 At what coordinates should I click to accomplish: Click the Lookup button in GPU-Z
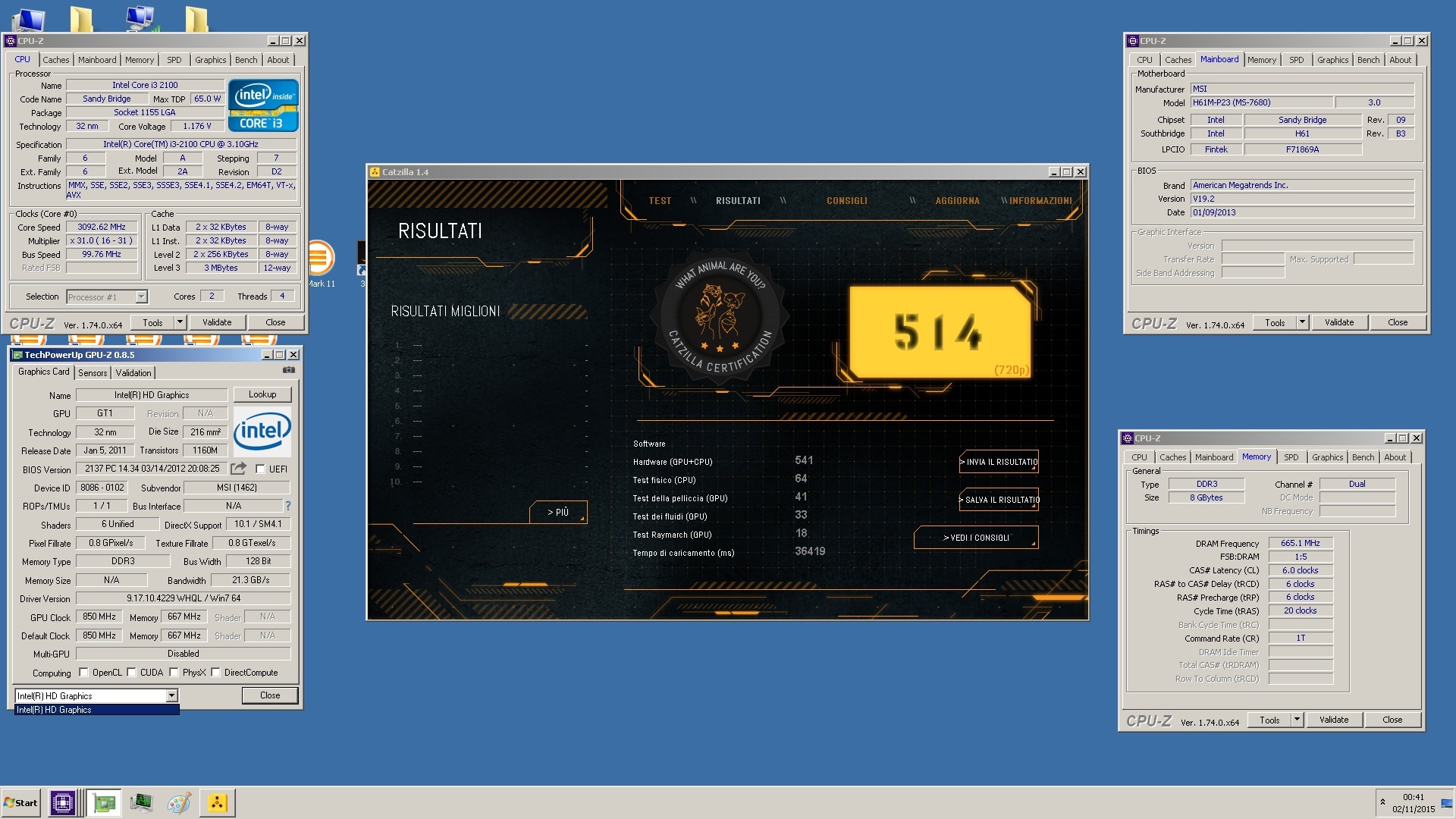tap(262, 394)
